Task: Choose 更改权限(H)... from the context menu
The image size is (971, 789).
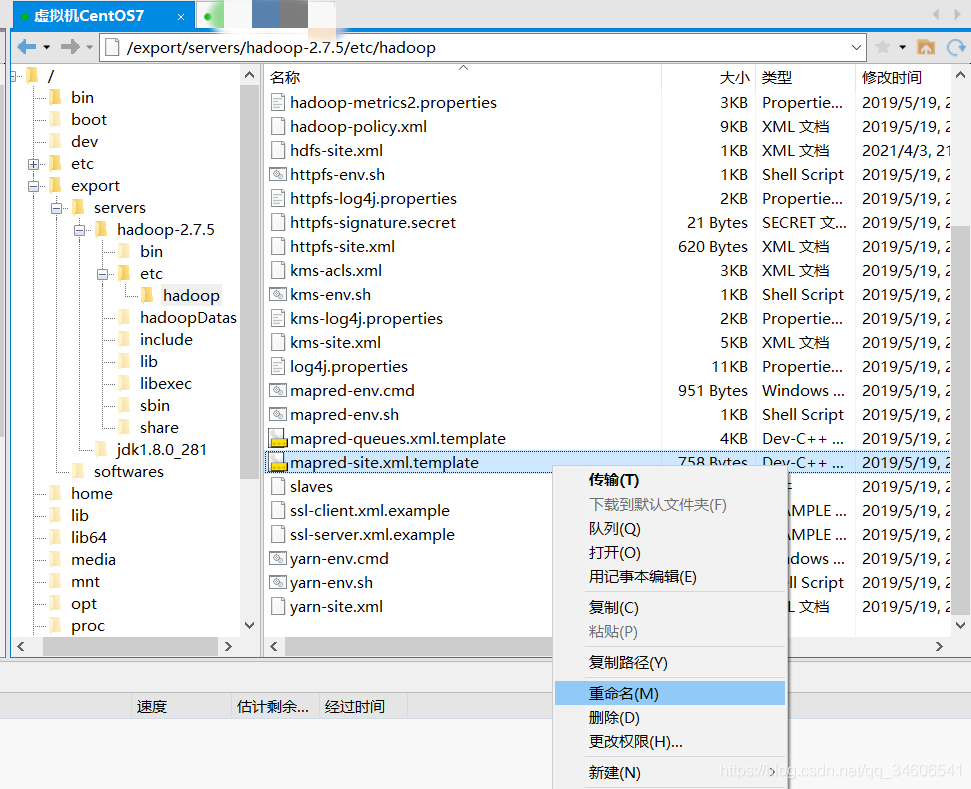Action: click(x=669, y=742)
